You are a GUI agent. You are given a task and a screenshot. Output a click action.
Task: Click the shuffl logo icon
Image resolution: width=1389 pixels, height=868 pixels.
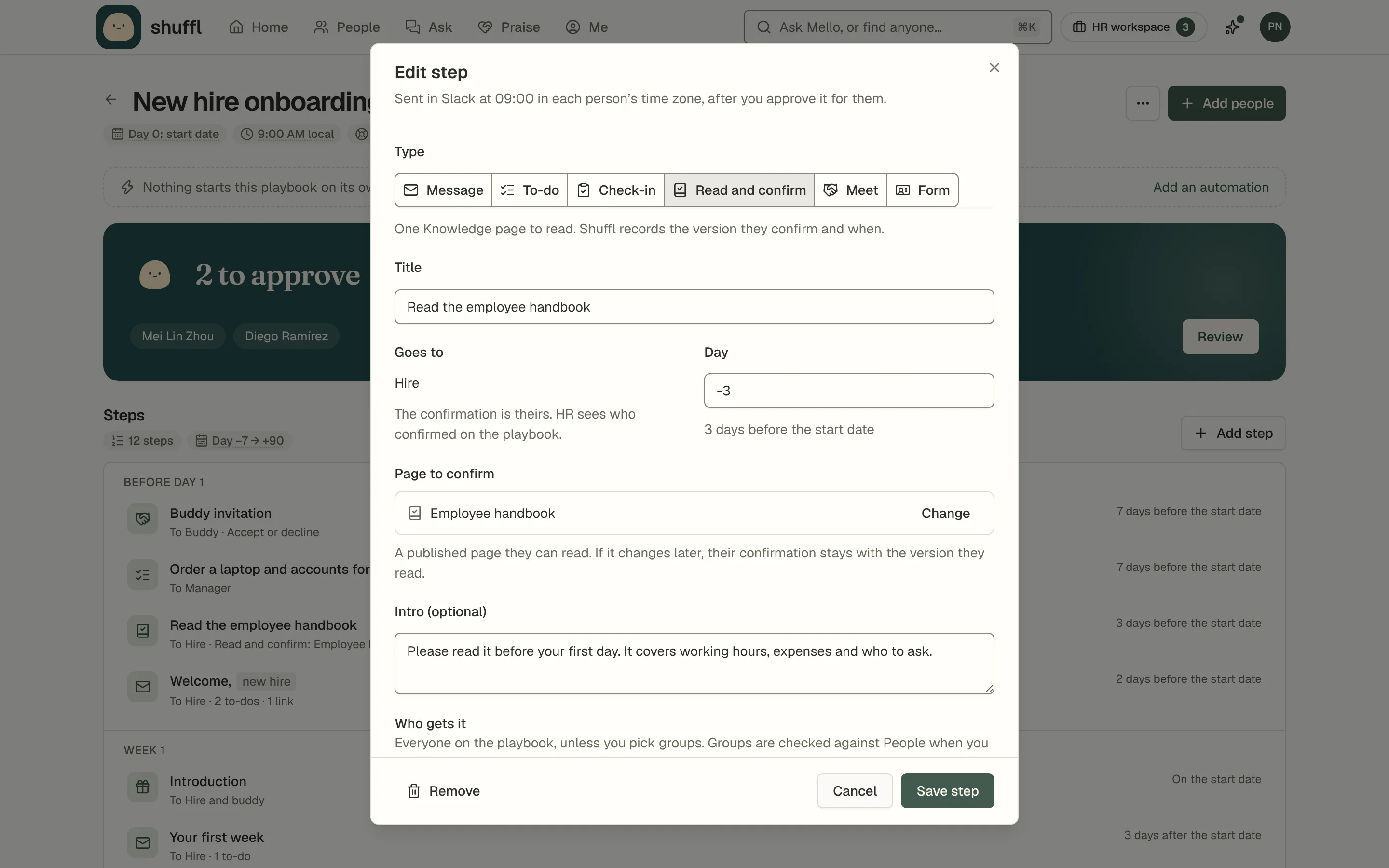[x=118, y=27]
